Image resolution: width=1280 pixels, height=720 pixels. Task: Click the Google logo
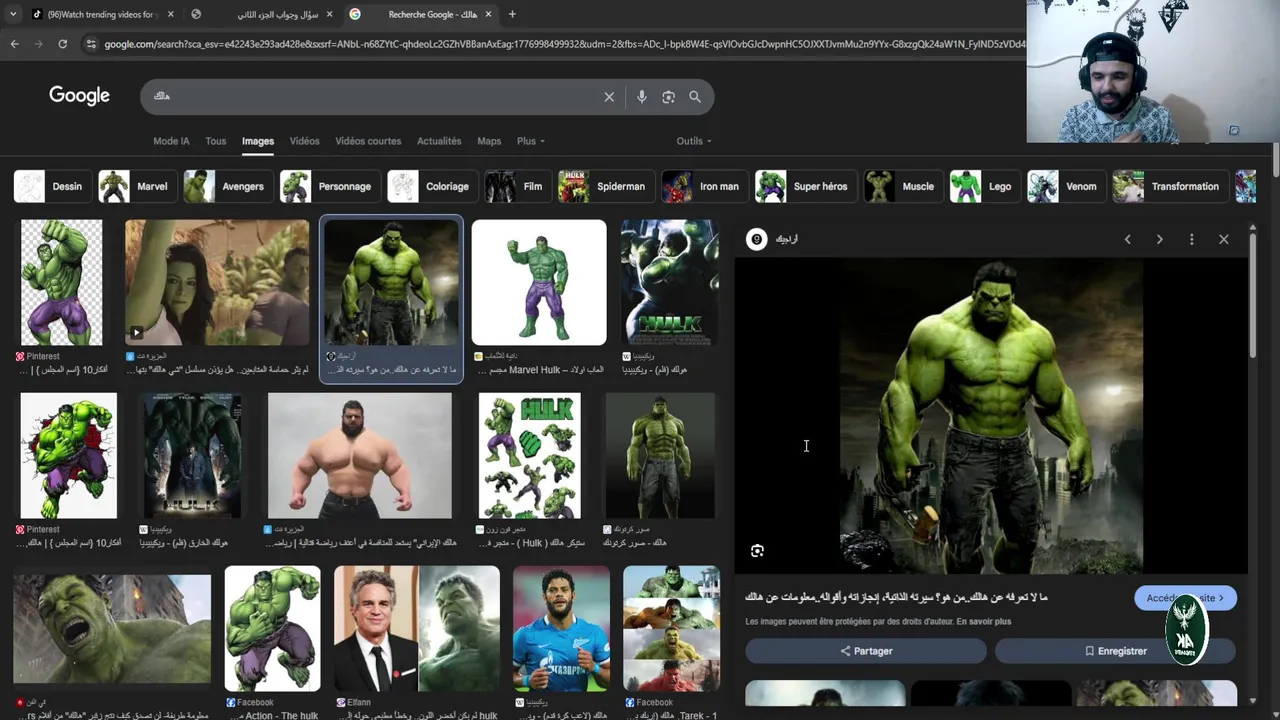pos(79,96)
